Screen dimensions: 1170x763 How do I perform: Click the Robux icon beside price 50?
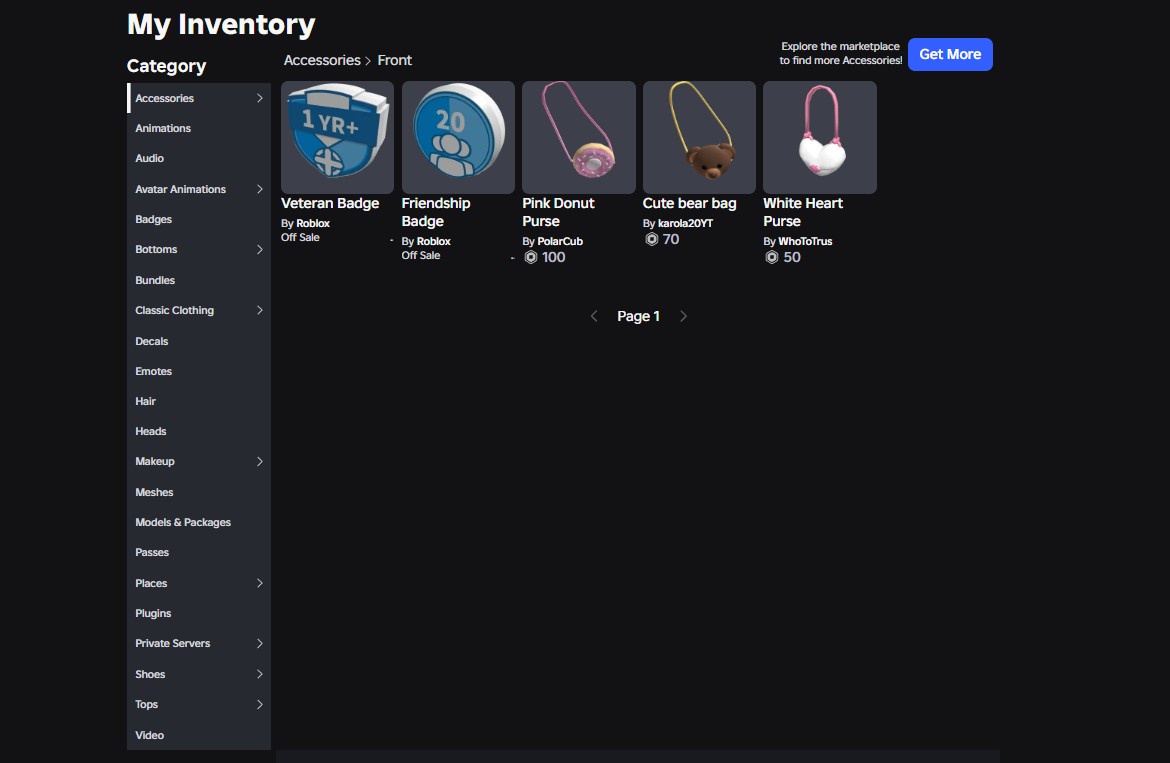click(x=772, y=257)
